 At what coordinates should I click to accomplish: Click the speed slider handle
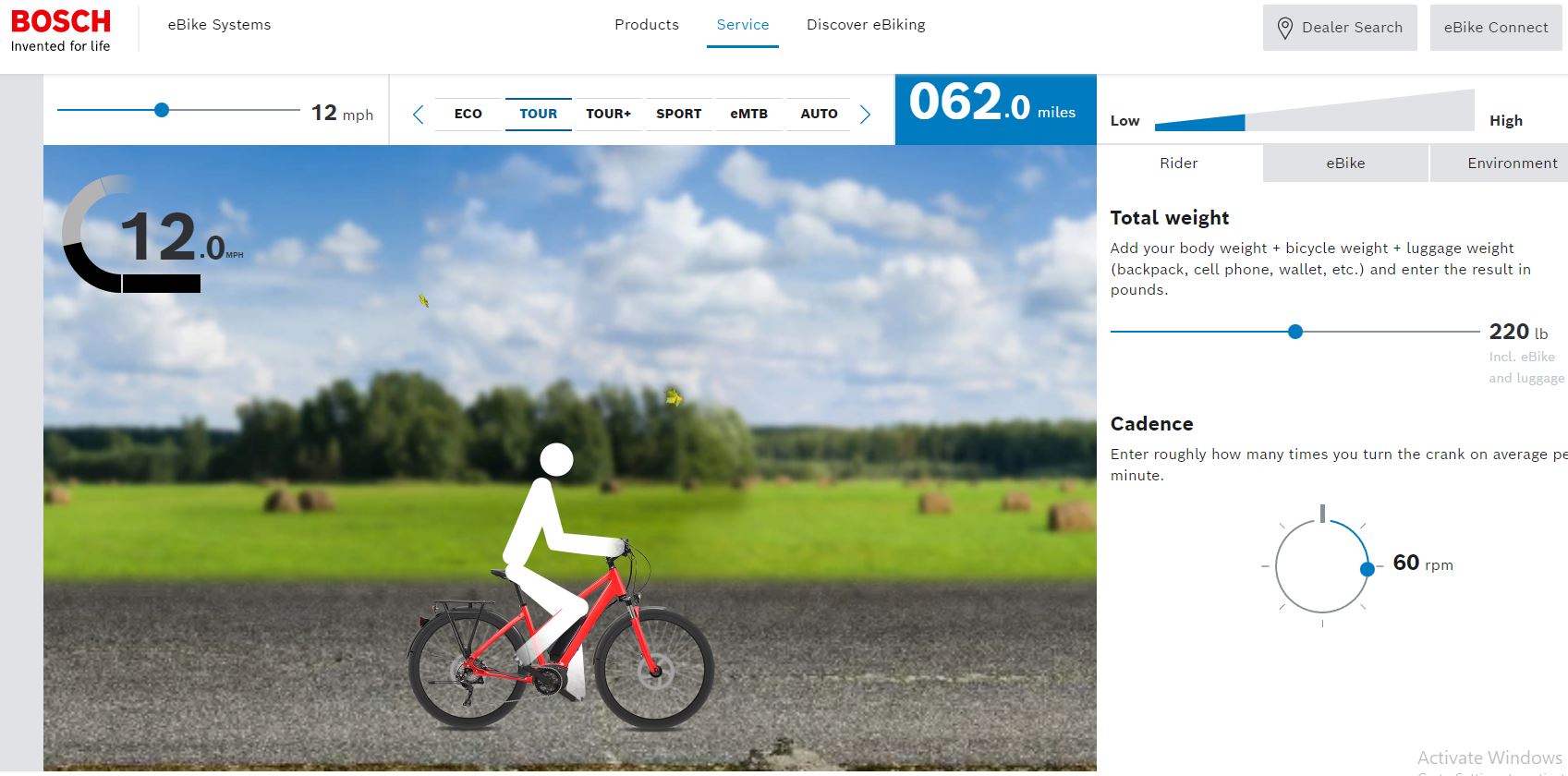pos(162,110)
